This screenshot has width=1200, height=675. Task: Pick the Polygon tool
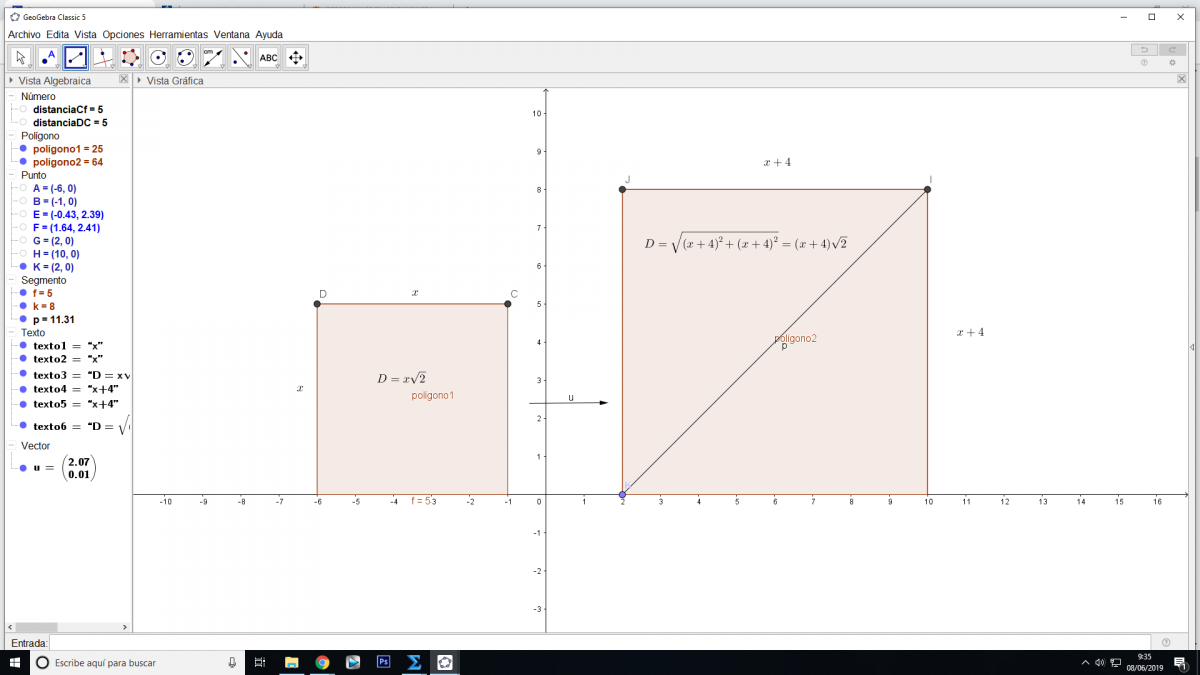[x=130, y=58]
